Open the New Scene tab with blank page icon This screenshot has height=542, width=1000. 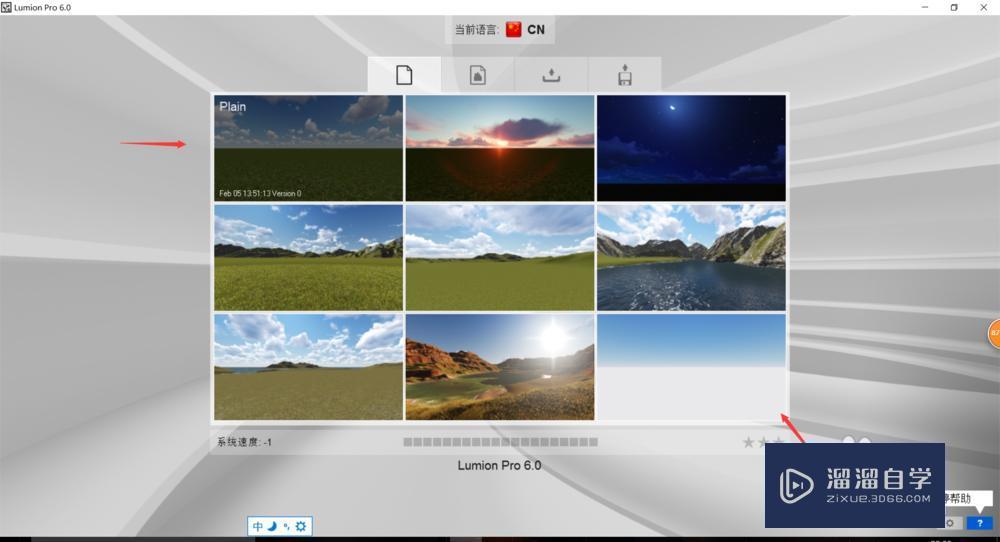coord(404,75)
